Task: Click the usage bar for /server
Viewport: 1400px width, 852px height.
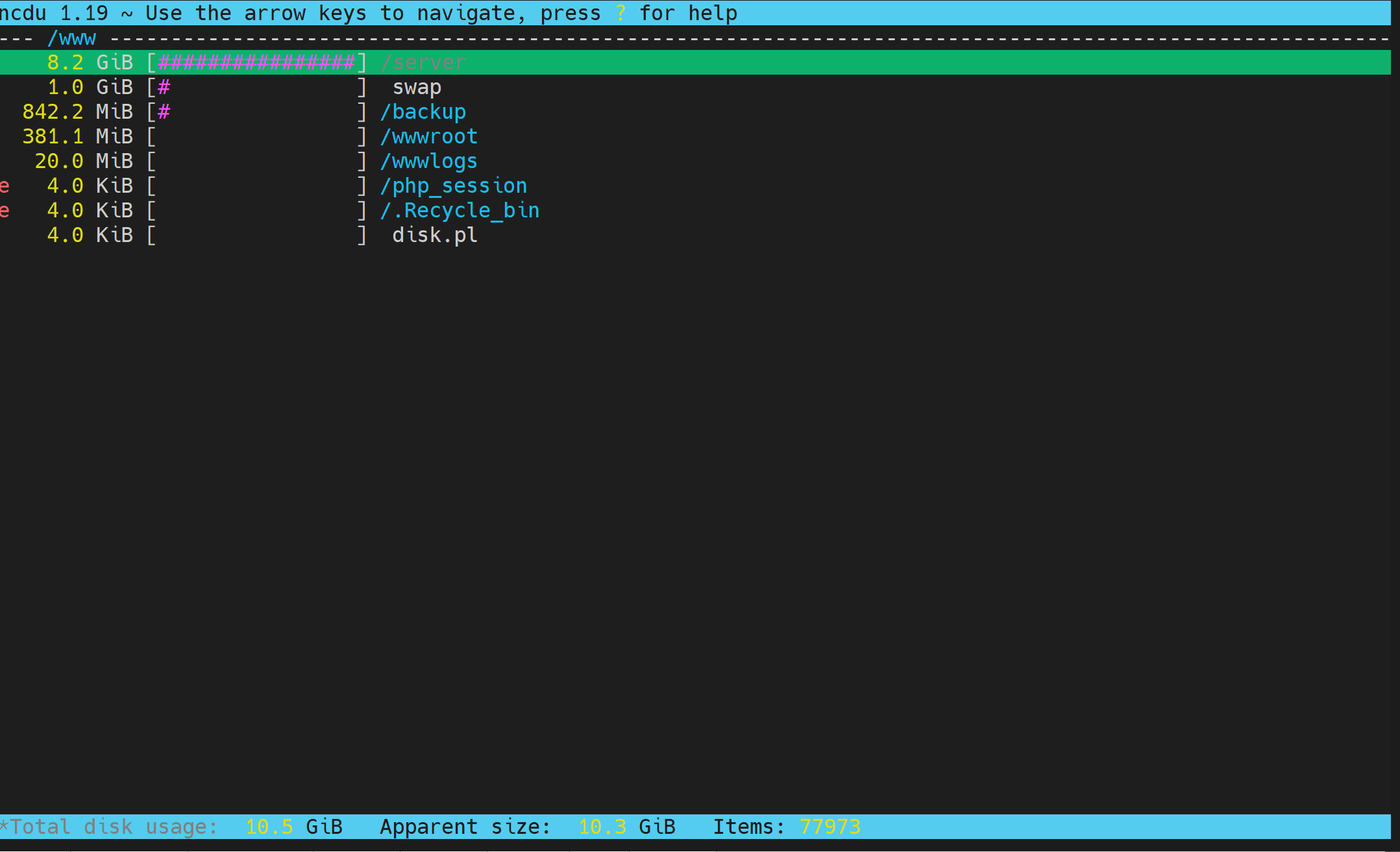Action: [x=257, y=62]
